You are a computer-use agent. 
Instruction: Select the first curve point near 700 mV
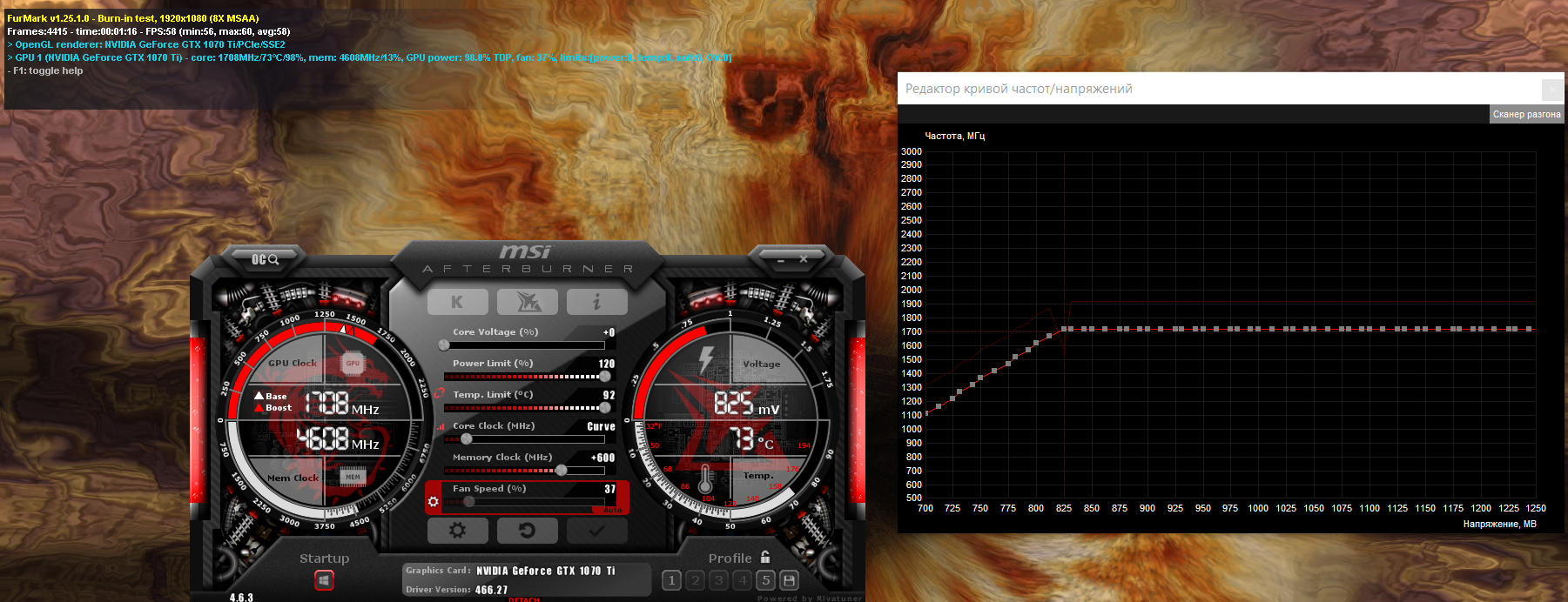926,413
